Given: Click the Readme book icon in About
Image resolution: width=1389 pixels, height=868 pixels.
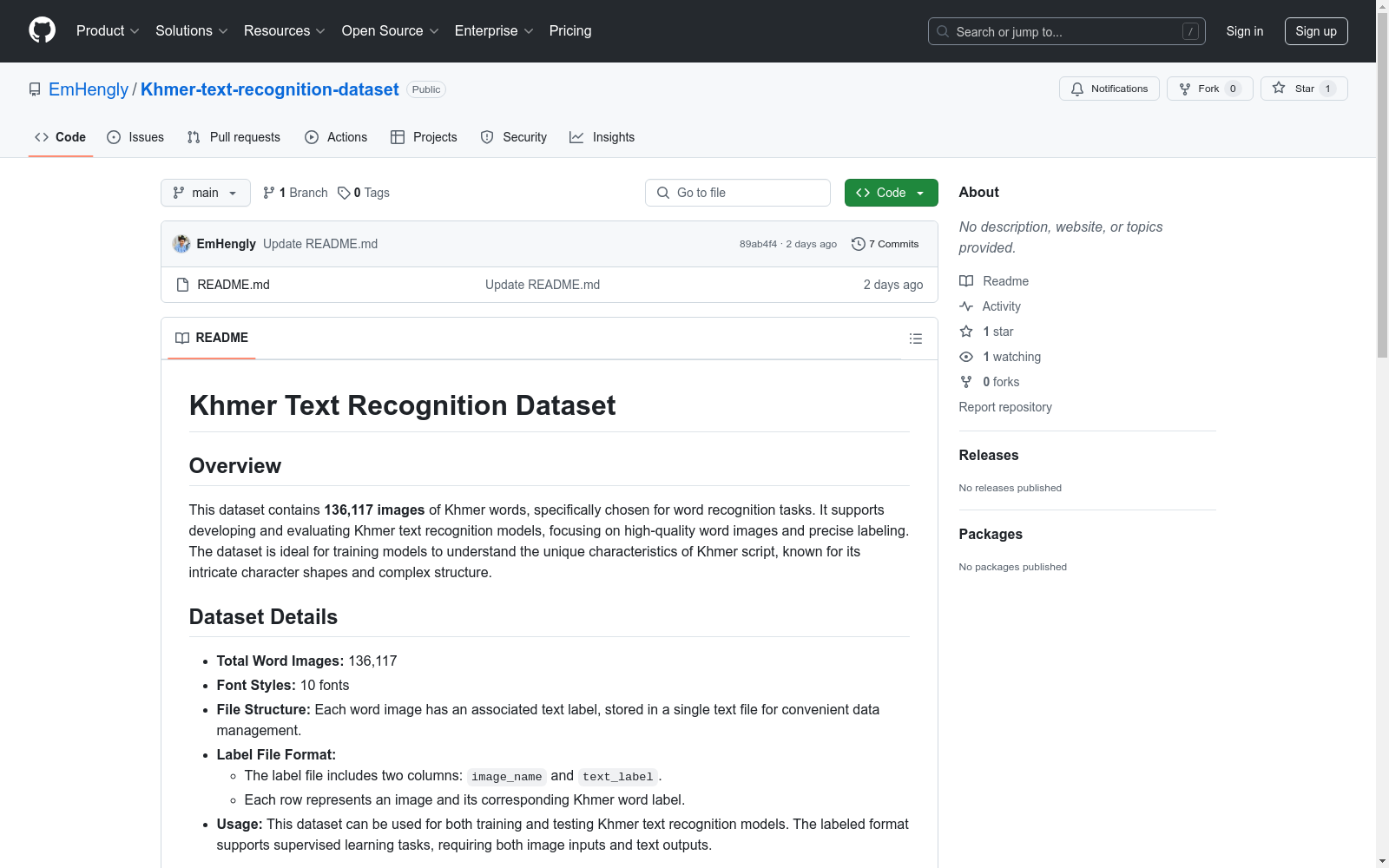Looking at the screenshot, I should point(966,281).
